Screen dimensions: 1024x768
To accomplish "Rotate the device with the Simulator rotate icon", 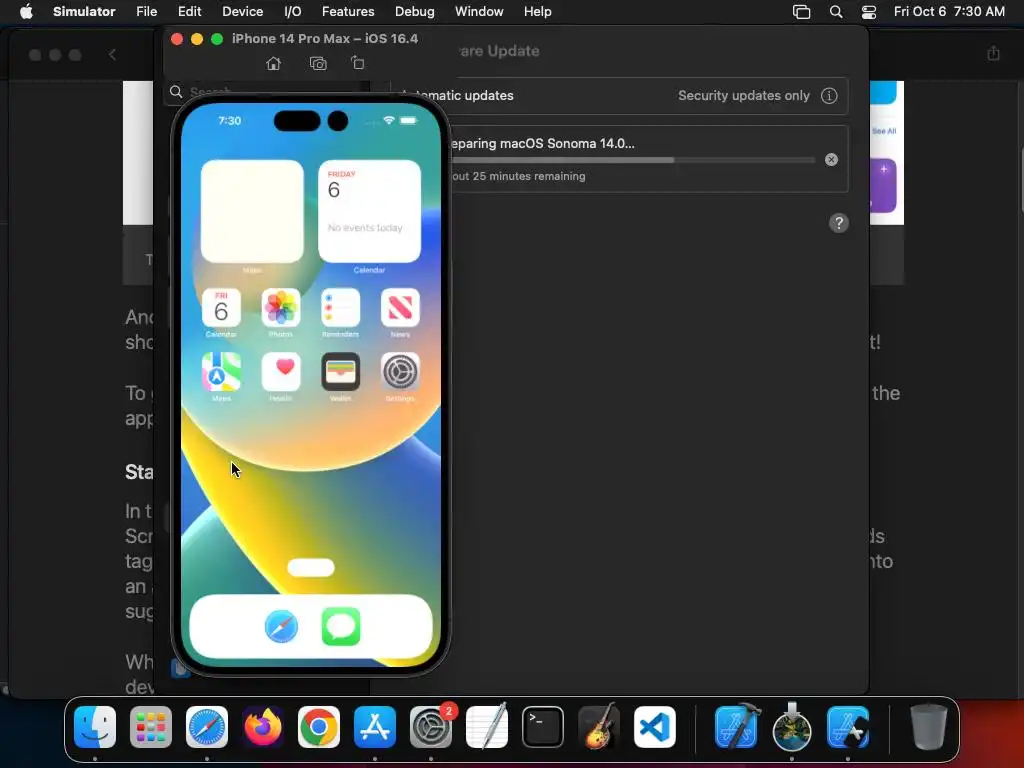I will coord(357,63).
